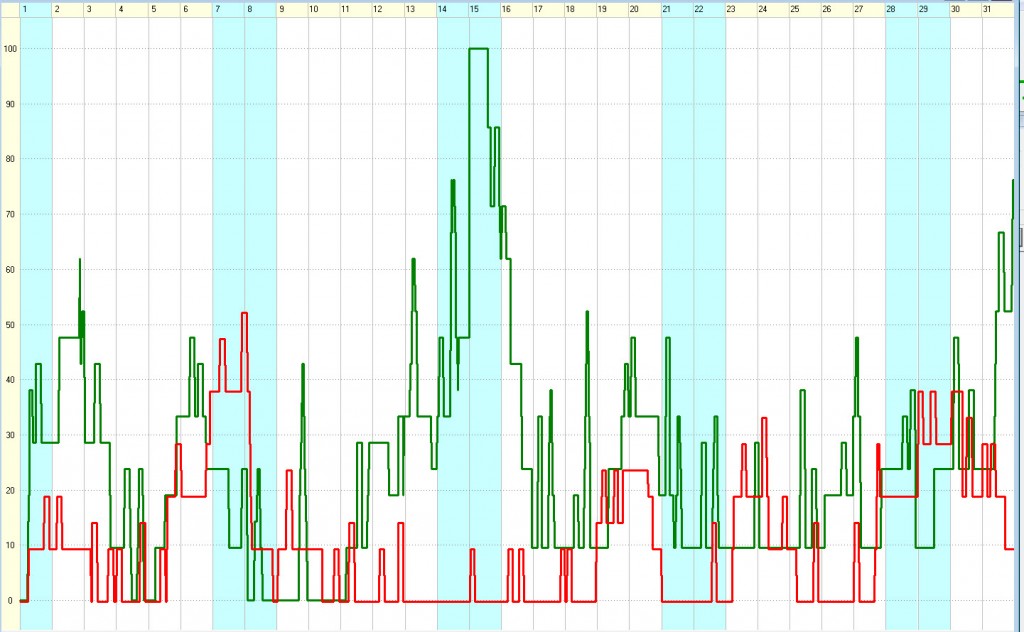This screenshot has height=632, width=1024.
Task: Select the 50 value on the vertical axis
Action: (10, 324)
